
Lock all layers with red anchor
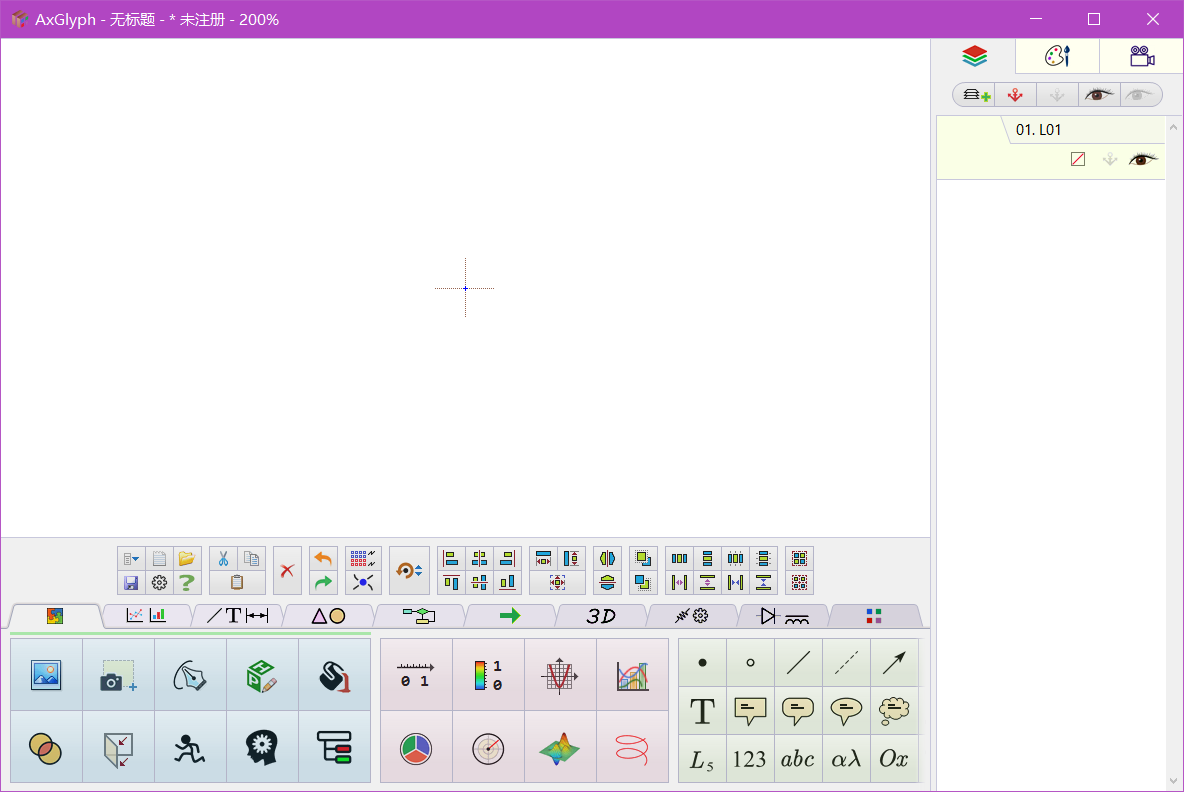coord(1015,94)
